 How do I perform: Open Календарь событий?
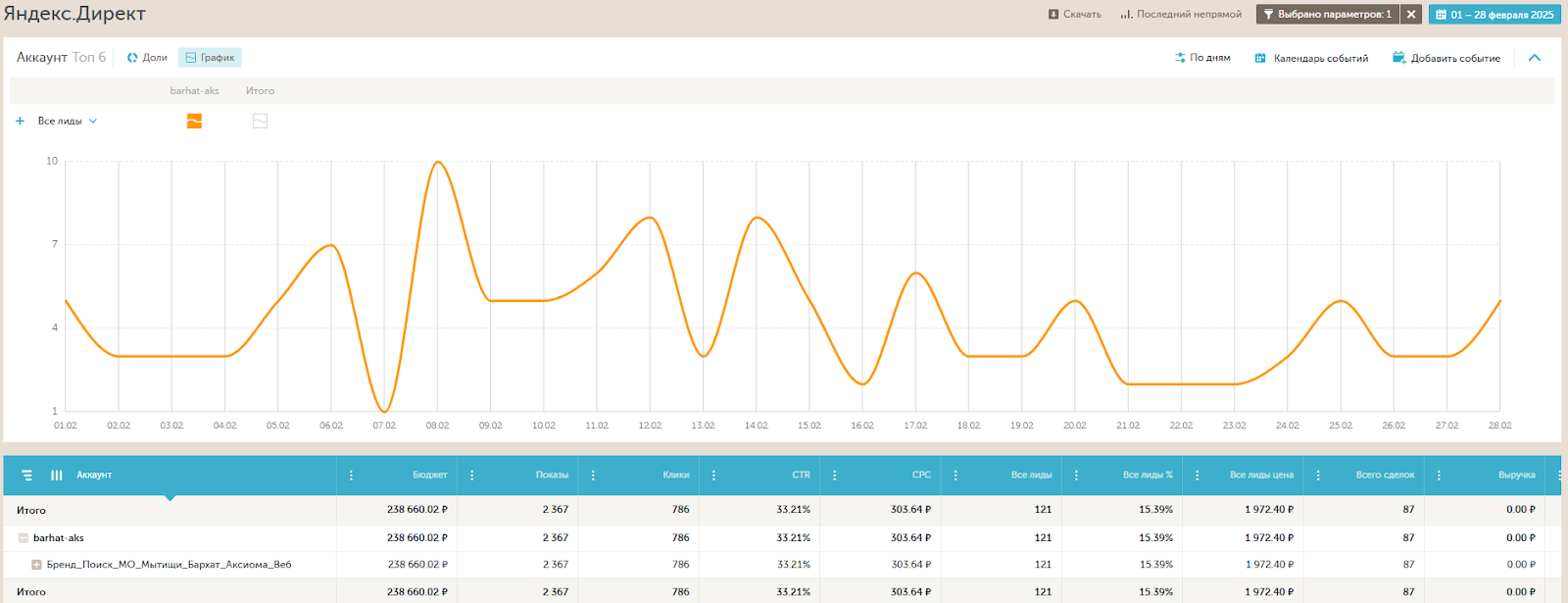(1311, 58)
